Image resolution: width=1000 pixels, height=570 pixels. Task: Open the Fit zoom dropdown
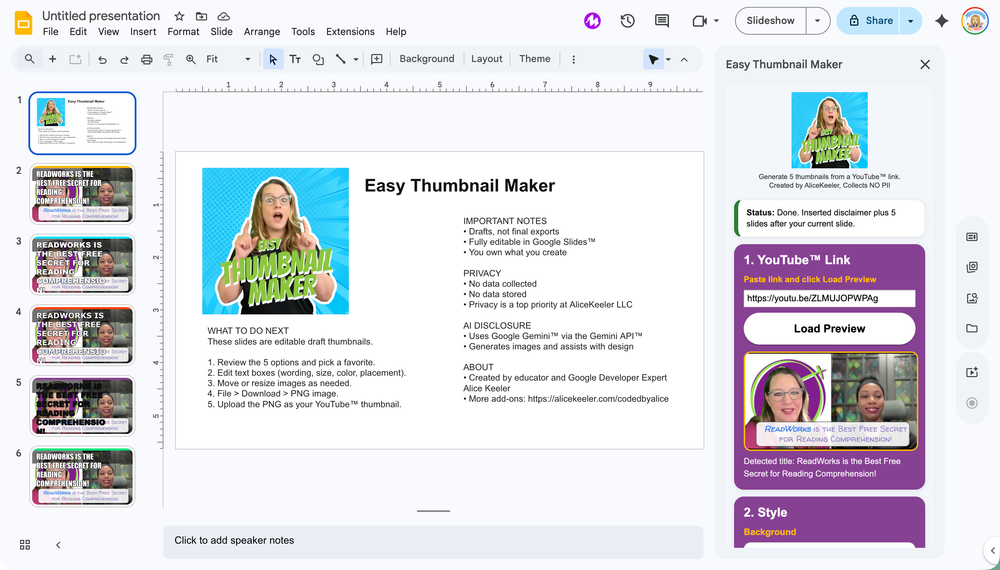228,59
